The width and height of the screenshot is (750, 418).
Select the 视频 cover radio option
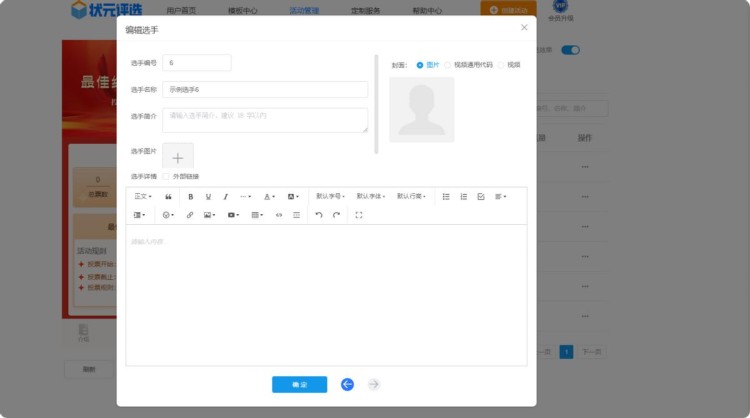(502, 65)
